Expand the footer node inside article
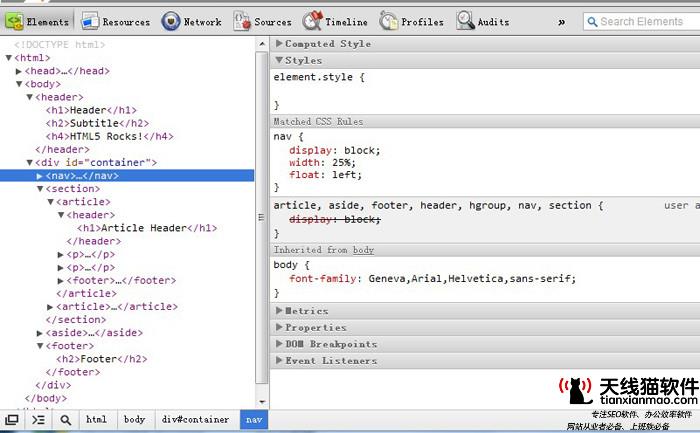The height and width of the screenshot is (433, 700). (x=60, y=281)
